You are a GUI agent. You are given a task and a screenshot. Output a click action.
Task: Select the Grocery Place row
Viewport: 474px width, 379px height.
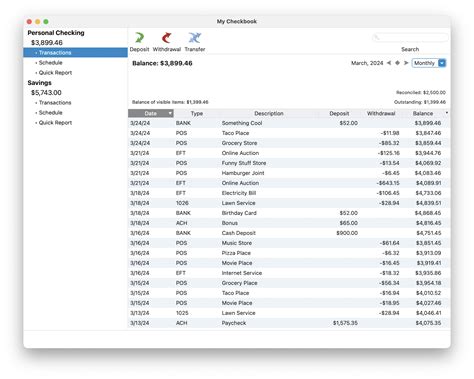(289, 283)
